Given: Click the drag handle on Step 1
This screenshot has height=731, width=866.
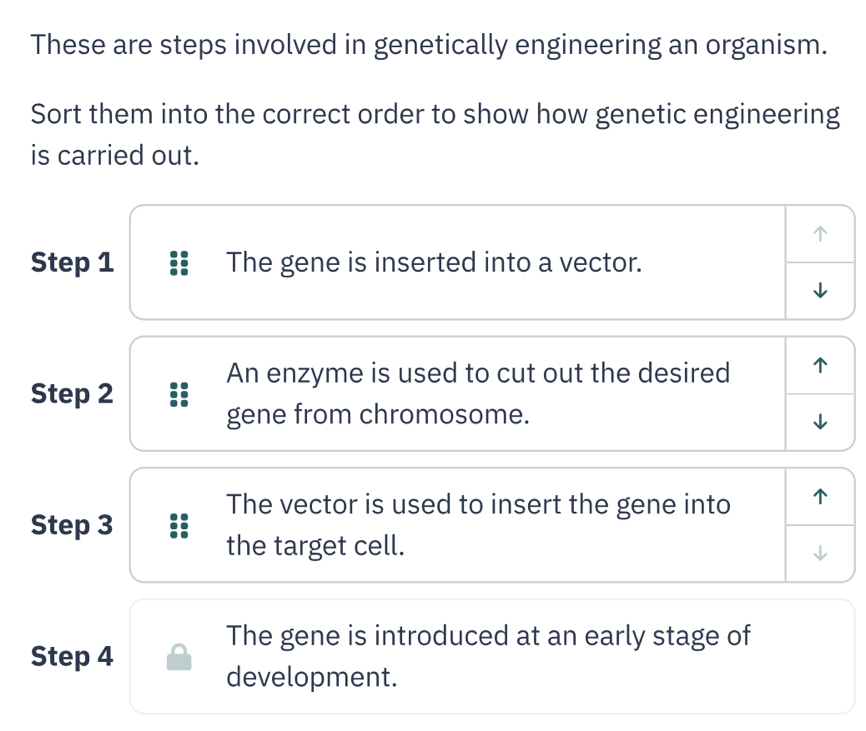Looking at the screenshot, I should click(x=178, y=263).
